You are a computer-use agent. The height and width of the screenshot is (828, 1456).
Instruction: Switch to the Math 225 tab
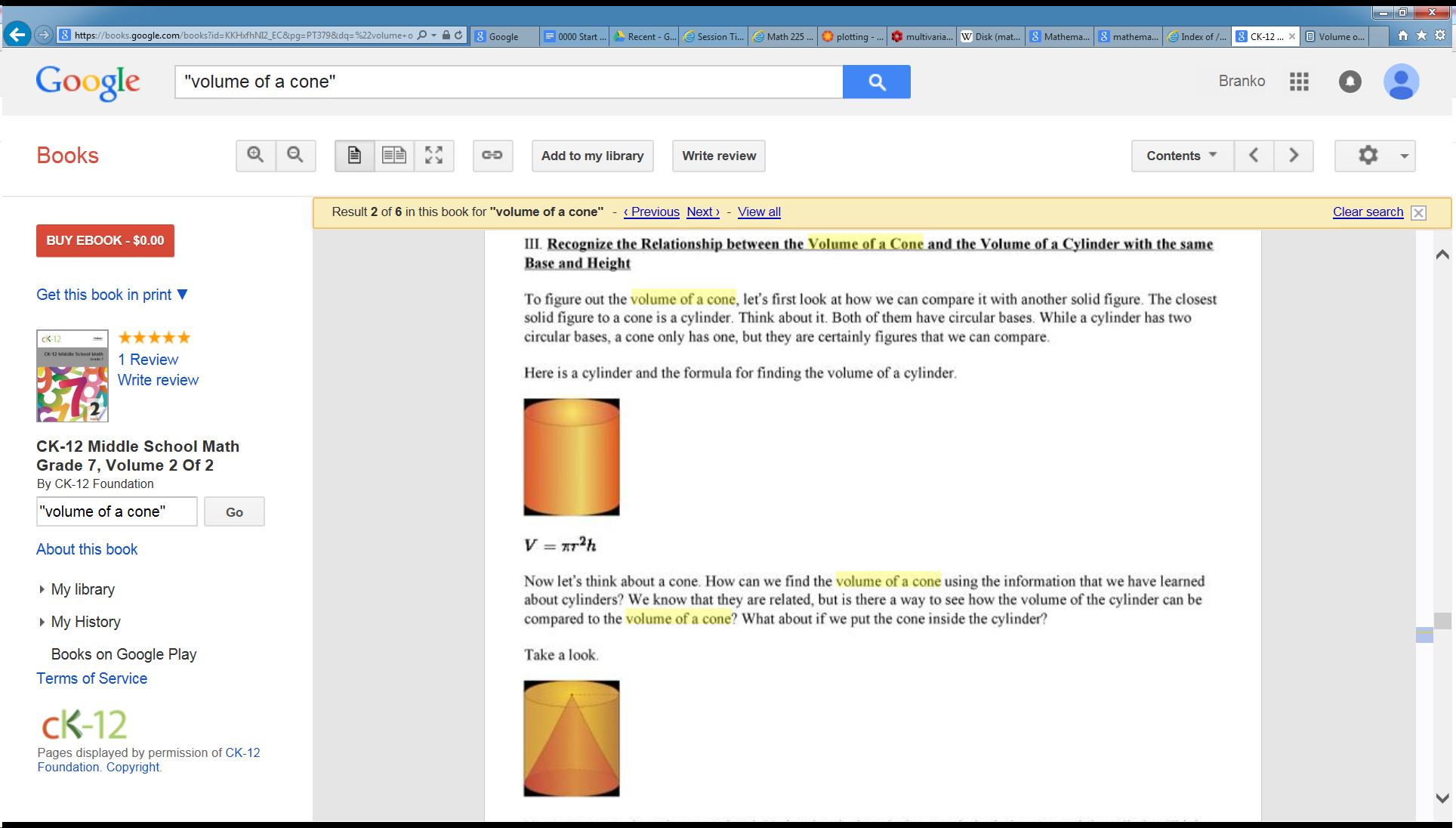(x=782, y=36)
